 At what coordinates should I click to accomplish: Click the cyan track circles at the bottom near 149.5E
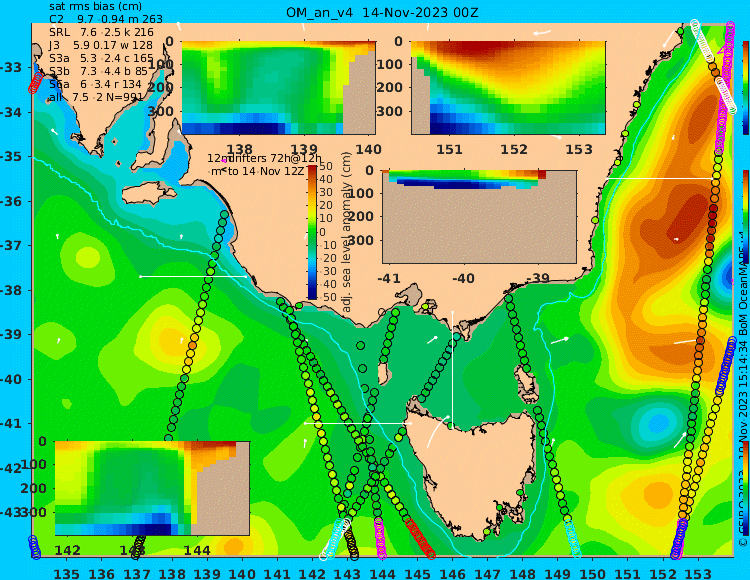572,539
